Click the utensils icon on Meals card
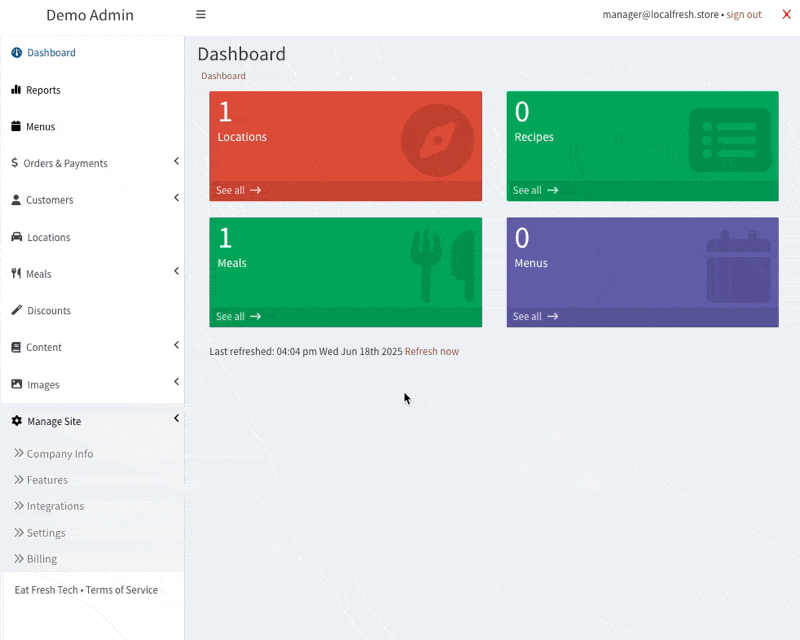Screen dimensions: 800x640 click(x=443, y=266)
